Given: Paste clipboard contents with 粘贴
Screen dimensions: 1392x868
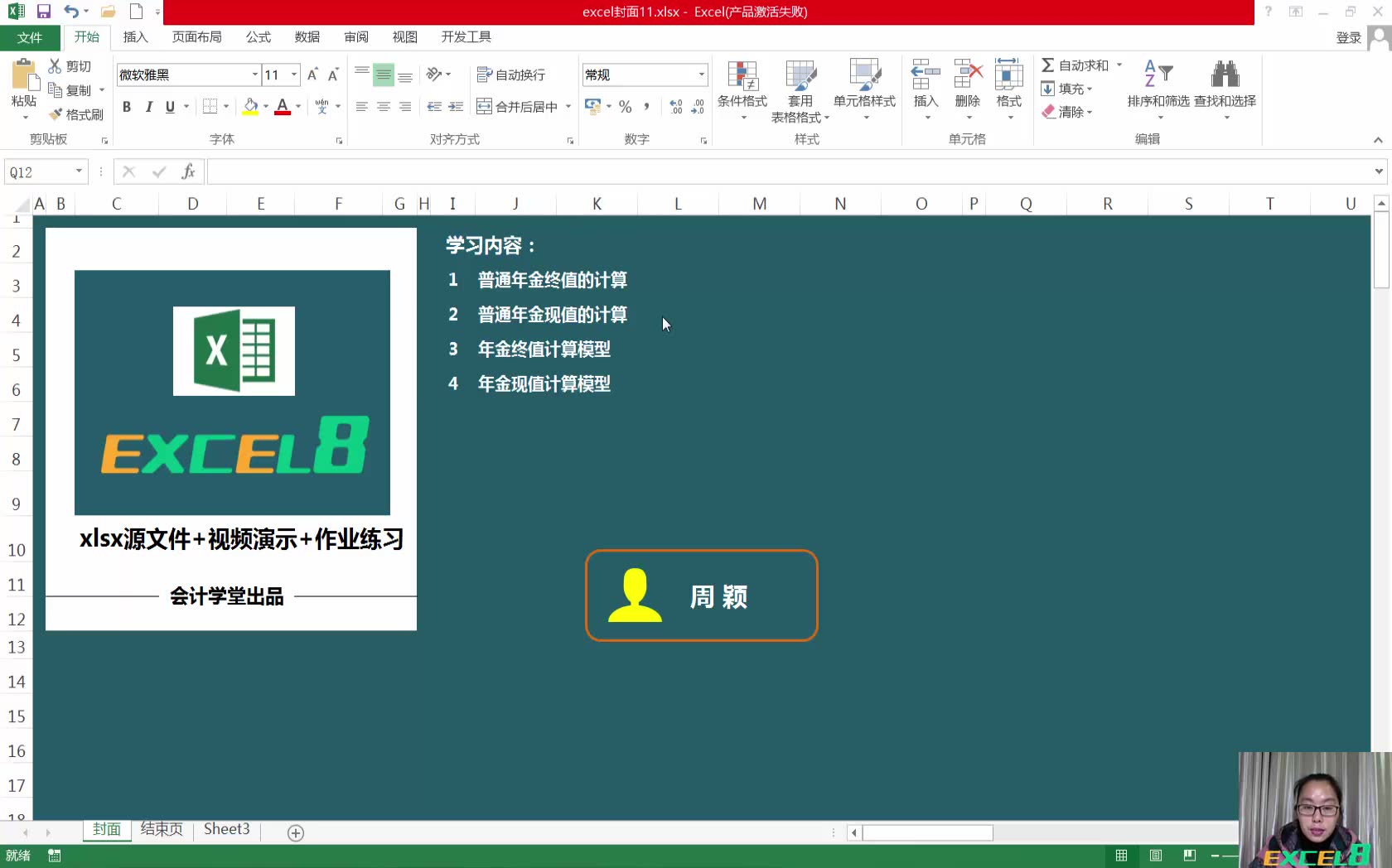Looking at the screenshot, I should (x=24, y=84).
